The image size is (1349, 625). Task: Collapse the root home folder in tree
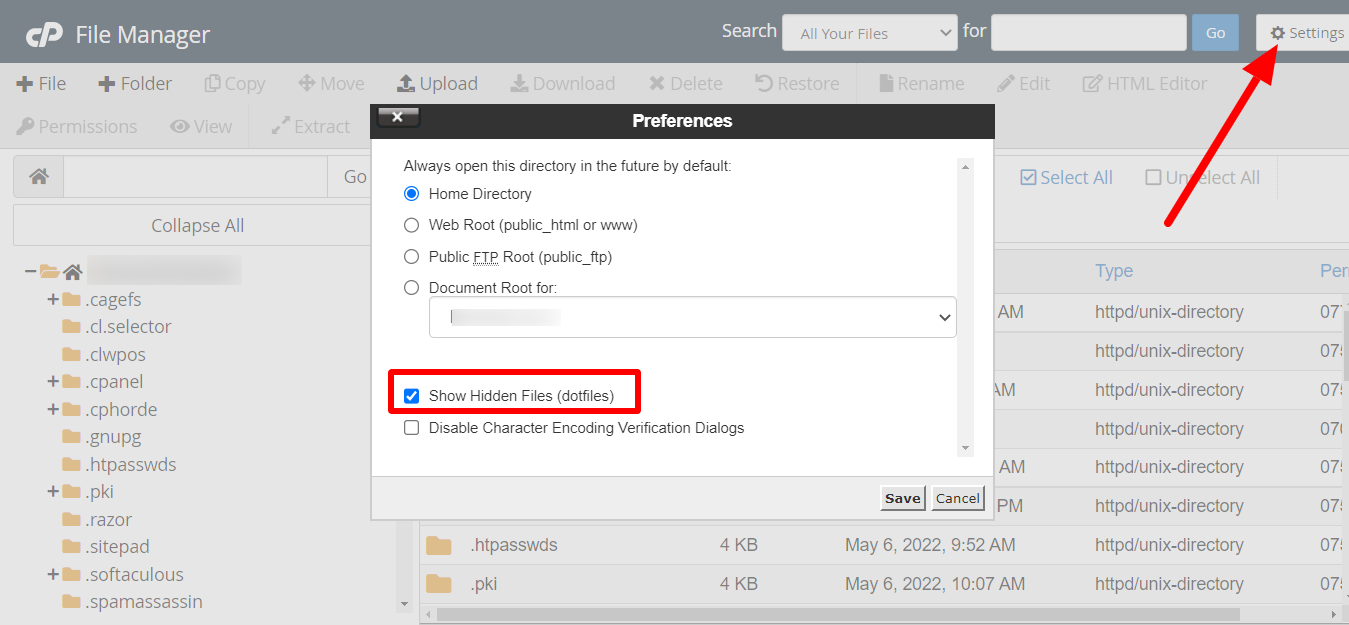click(31, 271)
